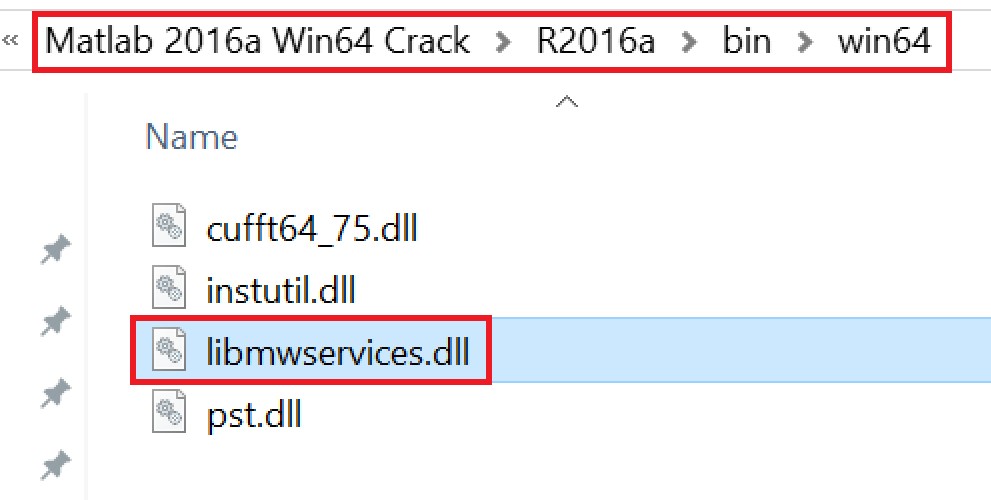Select the libmwservices.dll file name
Image resolution: width=991 pixels, height=500 pixels.
[337, 351]
